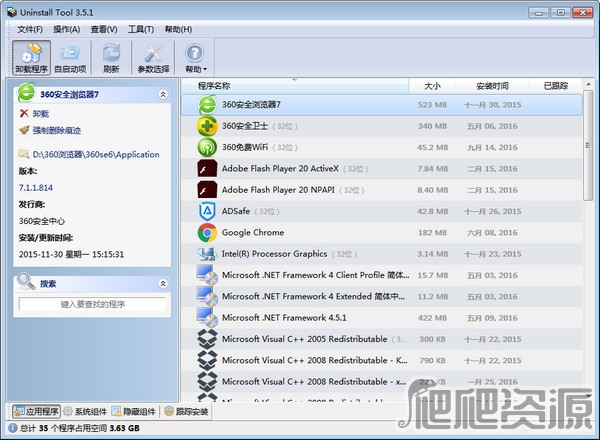Screen dimensions: 600x440
Task: Select the 360免费WiFi icon
Action: click(207, 147)
